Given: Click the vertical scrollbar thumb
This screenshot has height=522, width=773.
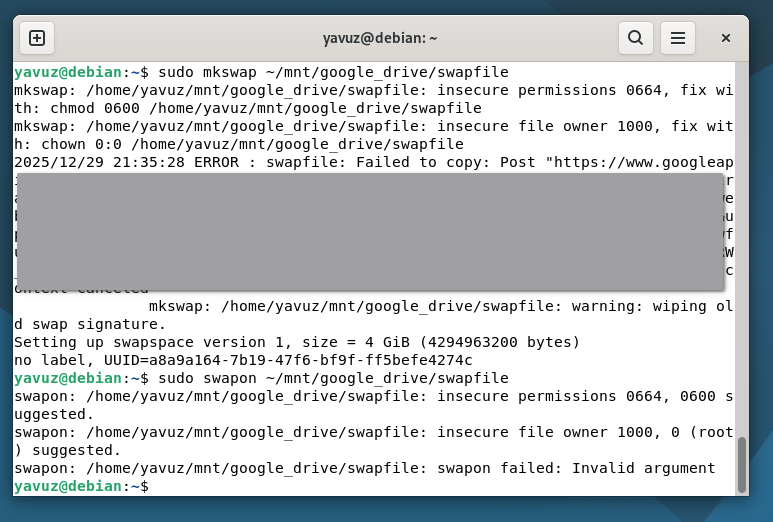Looking at the screenshot, I should [x=741, y=464].
